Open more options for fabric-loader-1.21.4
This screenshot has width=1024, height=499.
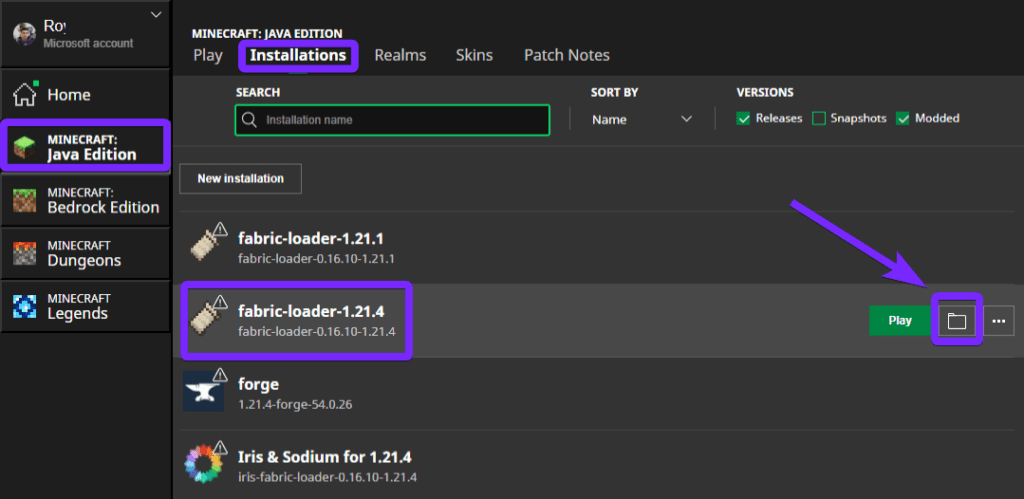coord(998,321)
